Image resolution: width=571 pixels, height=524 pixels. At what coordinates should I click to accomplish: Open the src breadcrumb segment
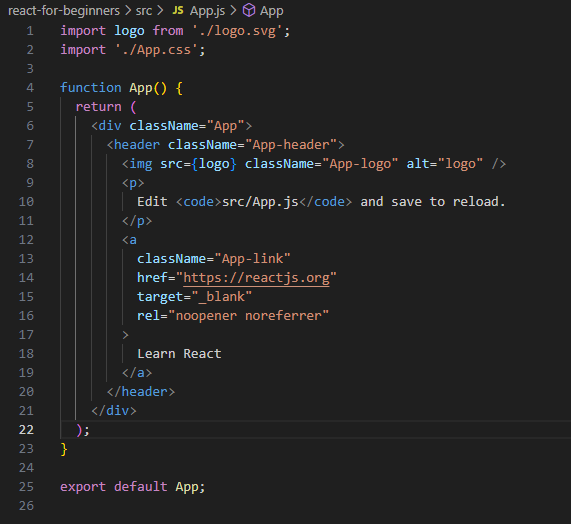click(x=143, y=11)
